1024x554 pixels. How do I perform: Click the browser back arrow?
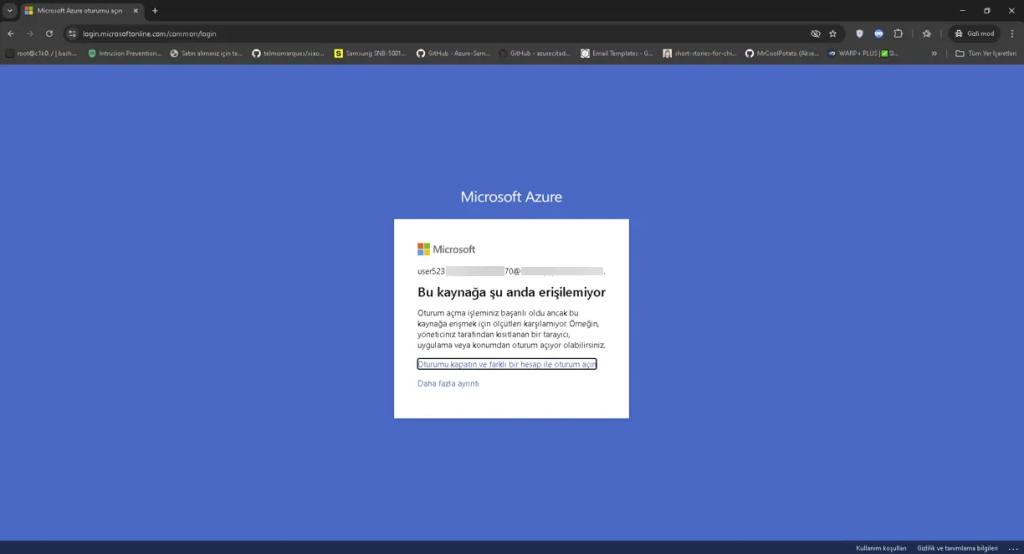pyautogui.click(x=11, y=33)
